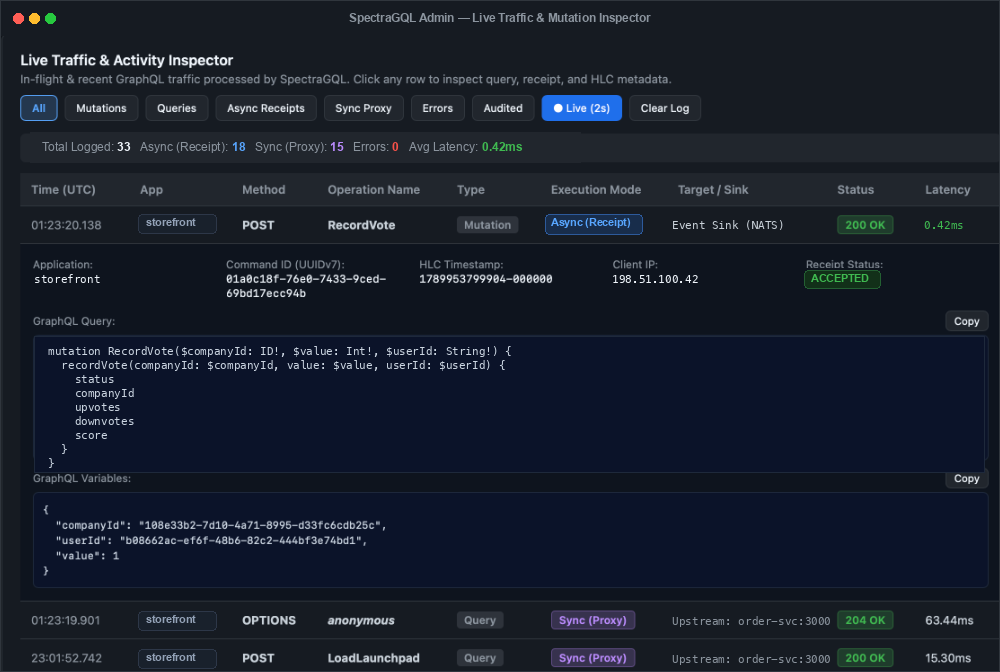Screen dimensions: 1000x672
Task: Click the Client IP 198.51.100.42
Action: pos(655,279)
